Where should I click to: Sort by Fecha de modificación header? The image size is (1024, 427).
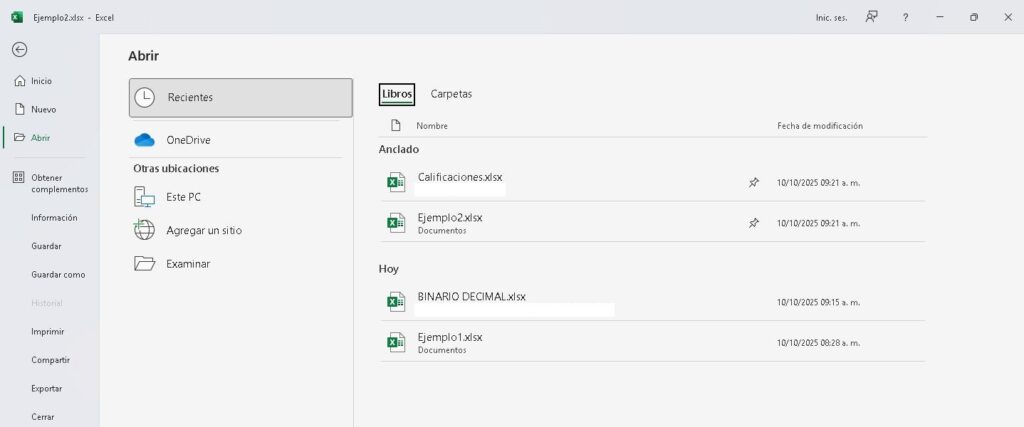click(x=820, y=126)
